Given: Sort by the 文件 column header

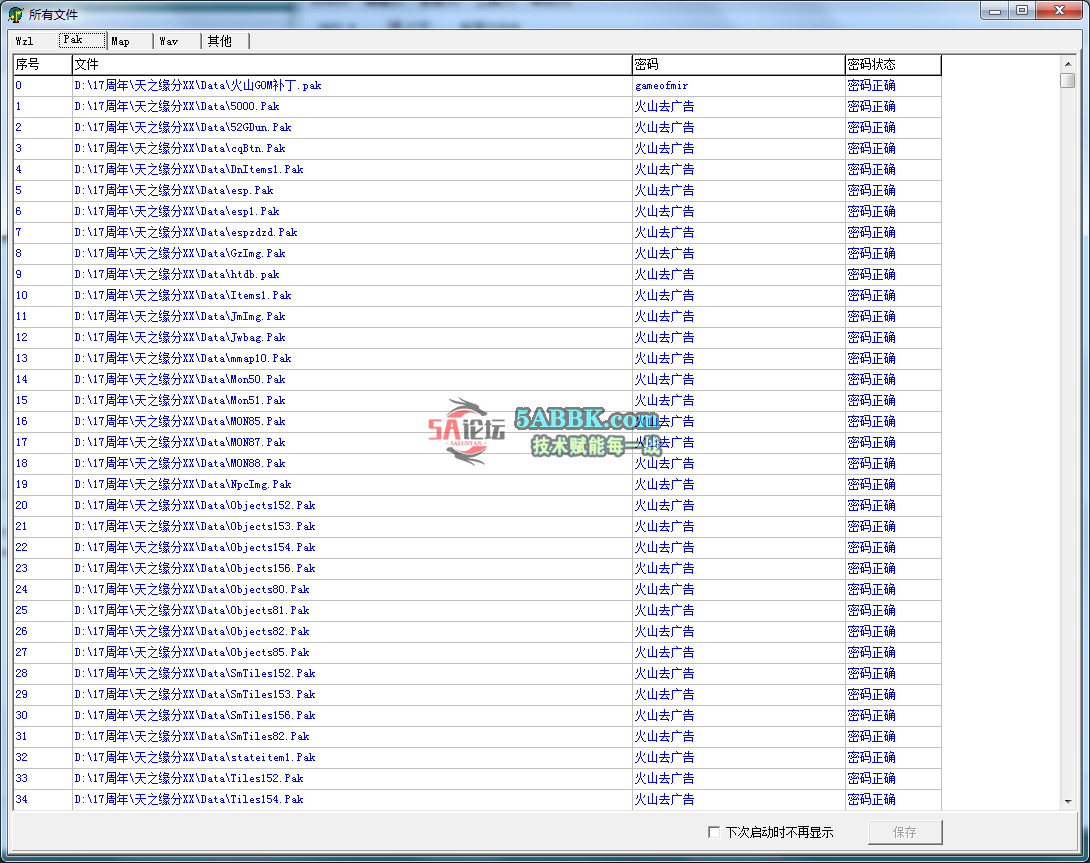Looking at the screenshot, I should pos(352,65).
